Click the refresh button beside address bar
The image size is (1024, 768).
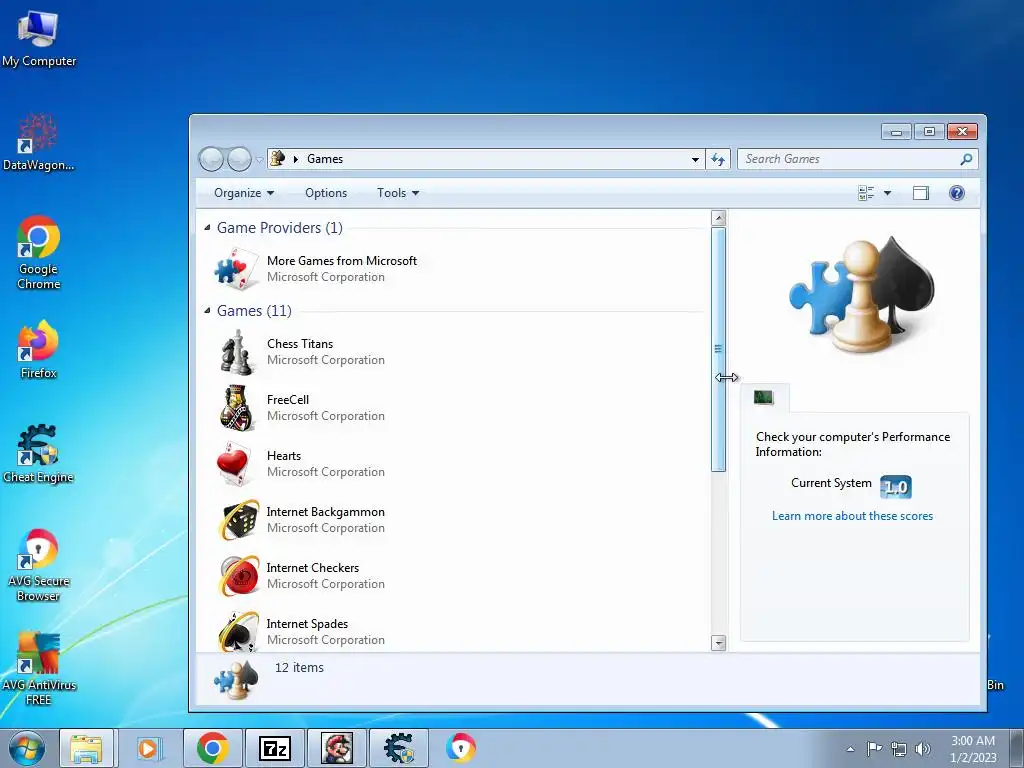tap(718, 159)
